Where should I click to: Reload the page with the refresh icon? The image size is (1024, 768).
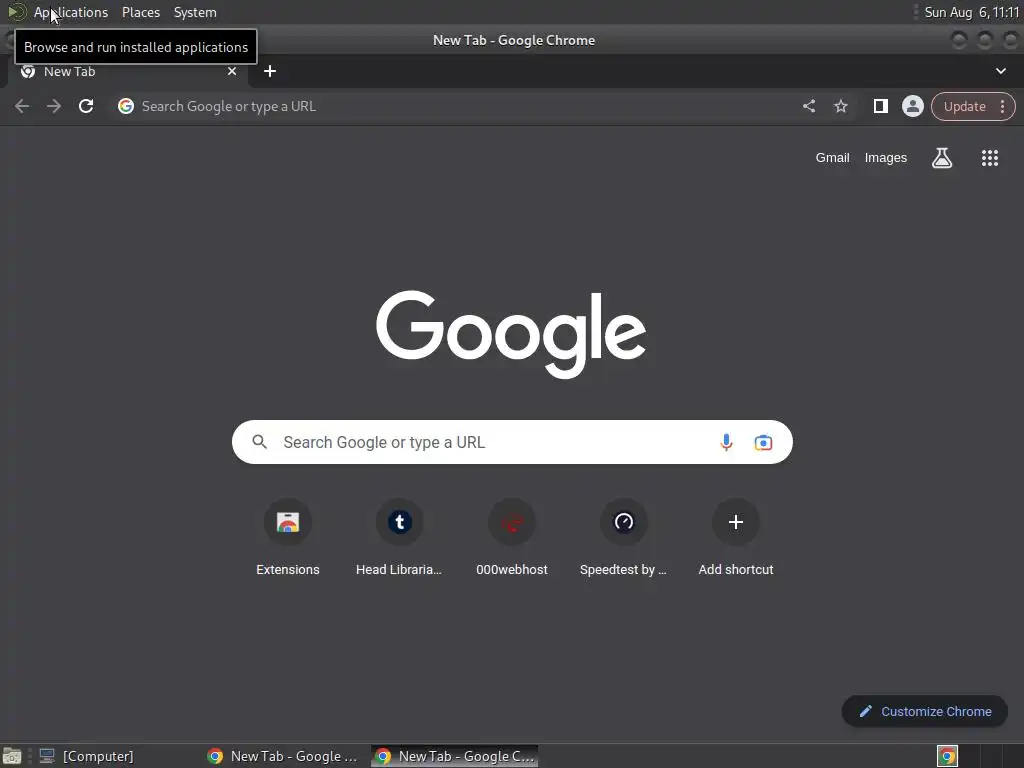click(x=86, y=106)
